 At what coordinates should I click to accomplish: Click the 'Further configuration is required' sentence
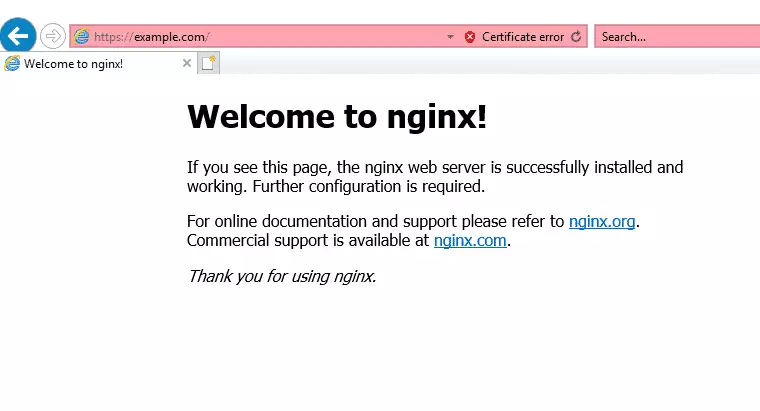pos(368,187)
